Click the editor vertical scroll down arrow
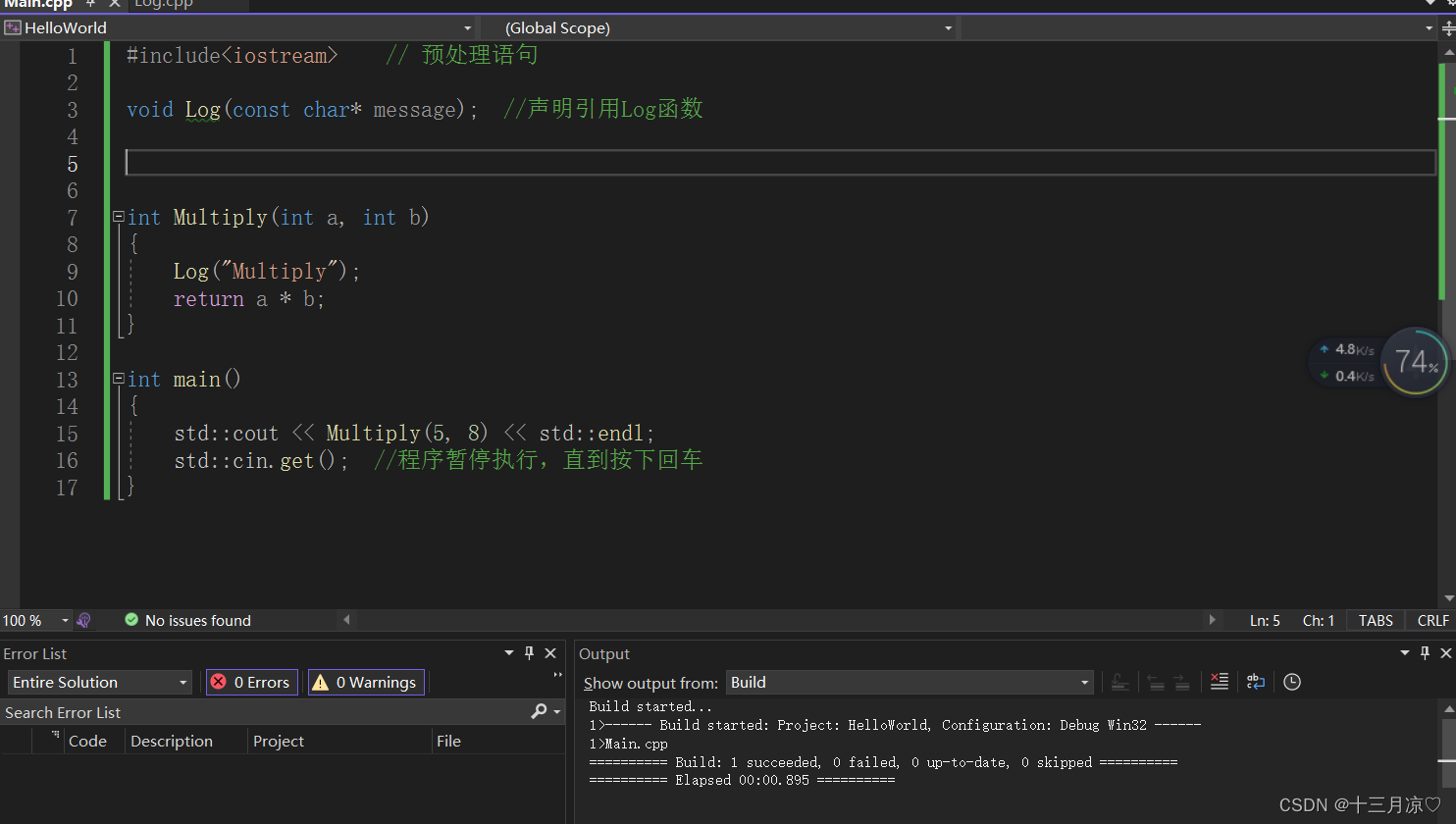1456x824 pixels. [x=1449, y=598]
